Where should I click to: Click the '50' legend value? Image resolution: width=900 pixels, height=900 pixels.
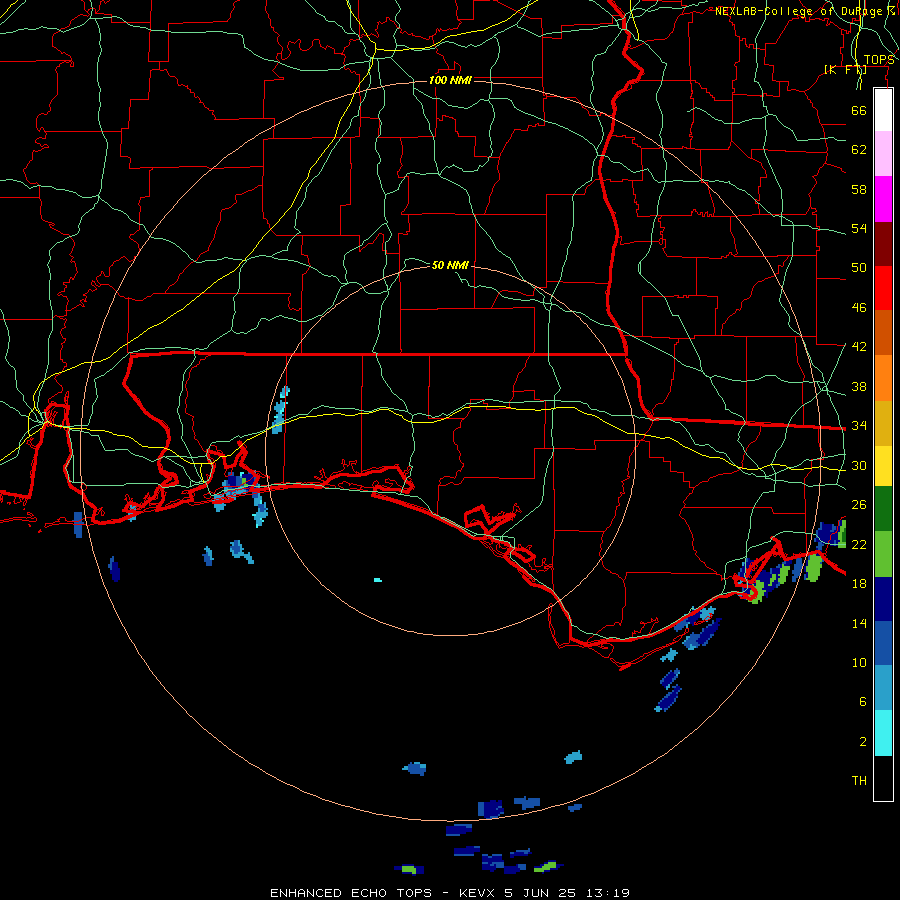click(859, 267)
